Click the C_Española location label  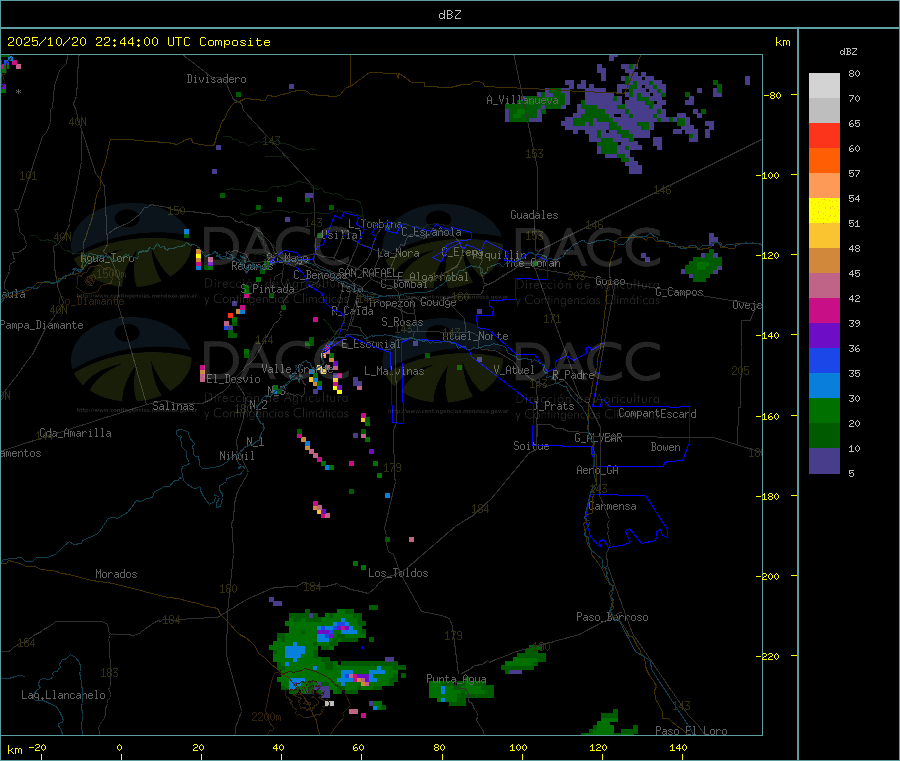click(431, 232)
